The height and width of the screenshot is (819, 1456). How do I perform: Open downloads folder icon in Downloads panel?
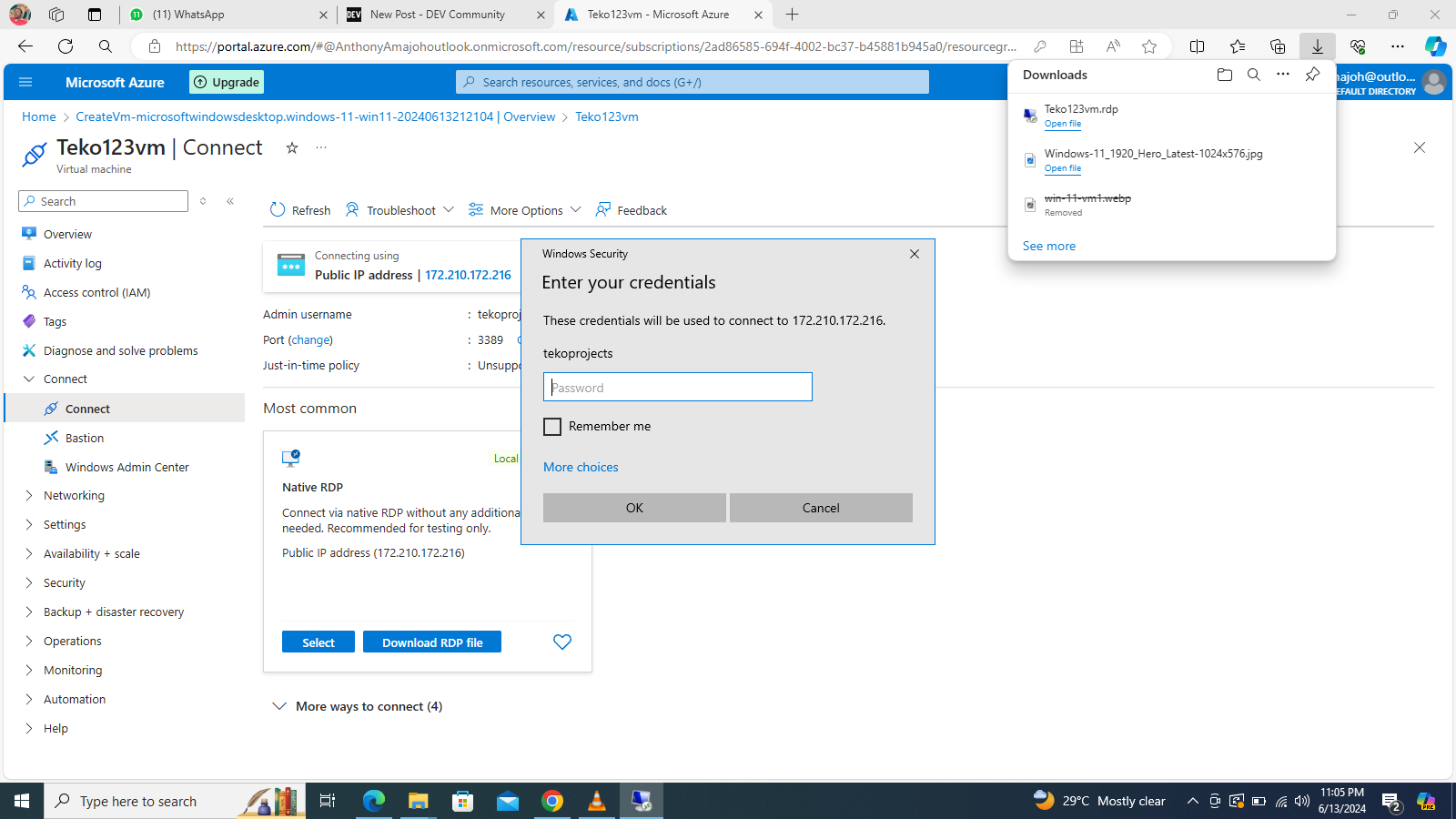click(1225, 75)
